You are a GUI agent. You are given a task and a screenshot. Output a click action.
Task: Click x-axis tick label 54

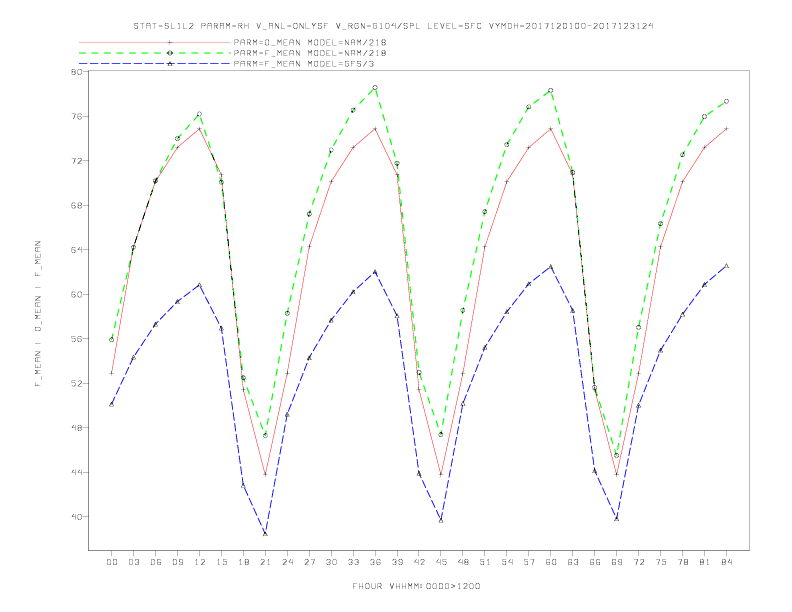(507, 562)
